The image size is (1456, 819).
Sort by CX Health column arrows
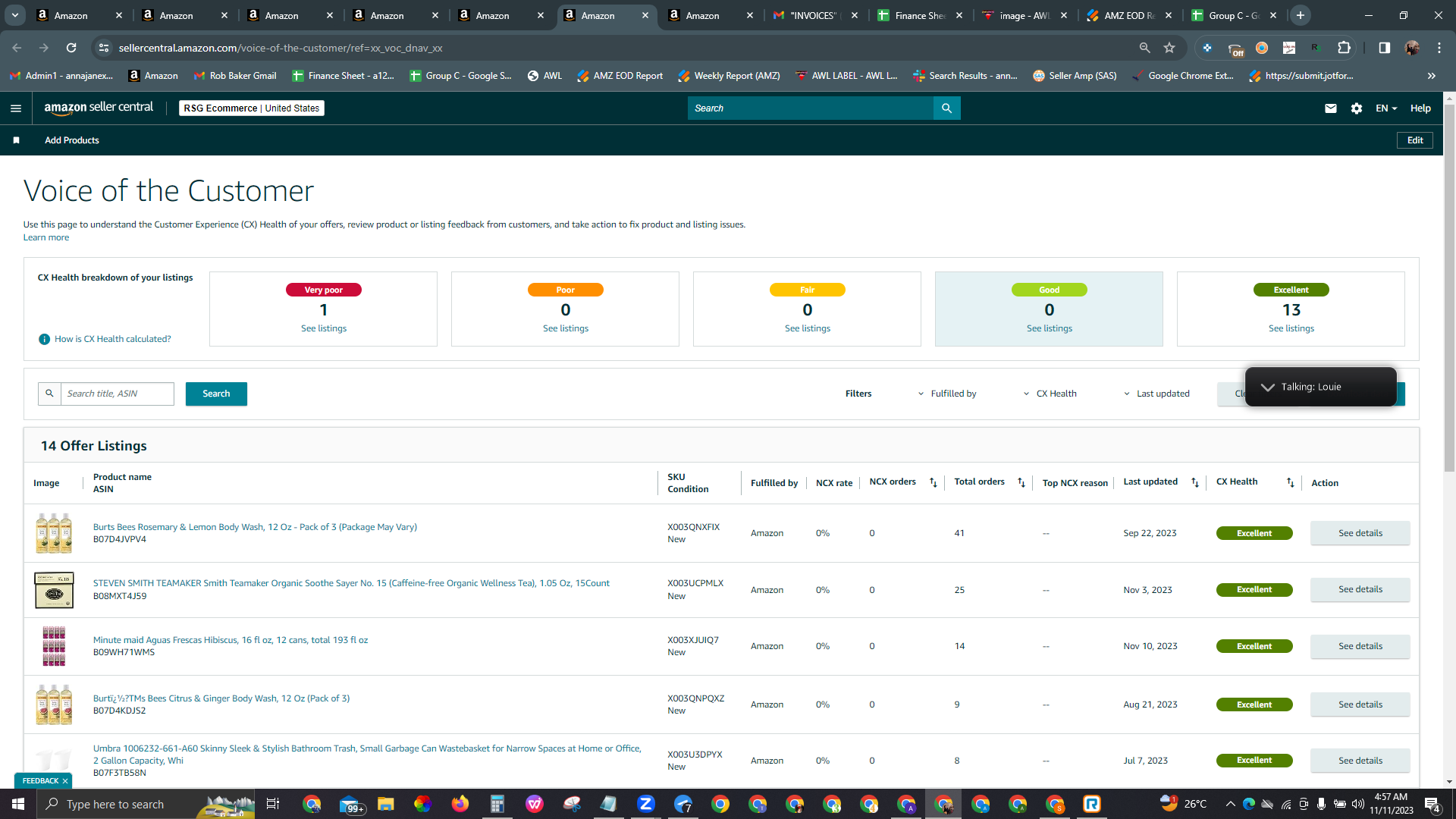click(x=1291, y=483)
